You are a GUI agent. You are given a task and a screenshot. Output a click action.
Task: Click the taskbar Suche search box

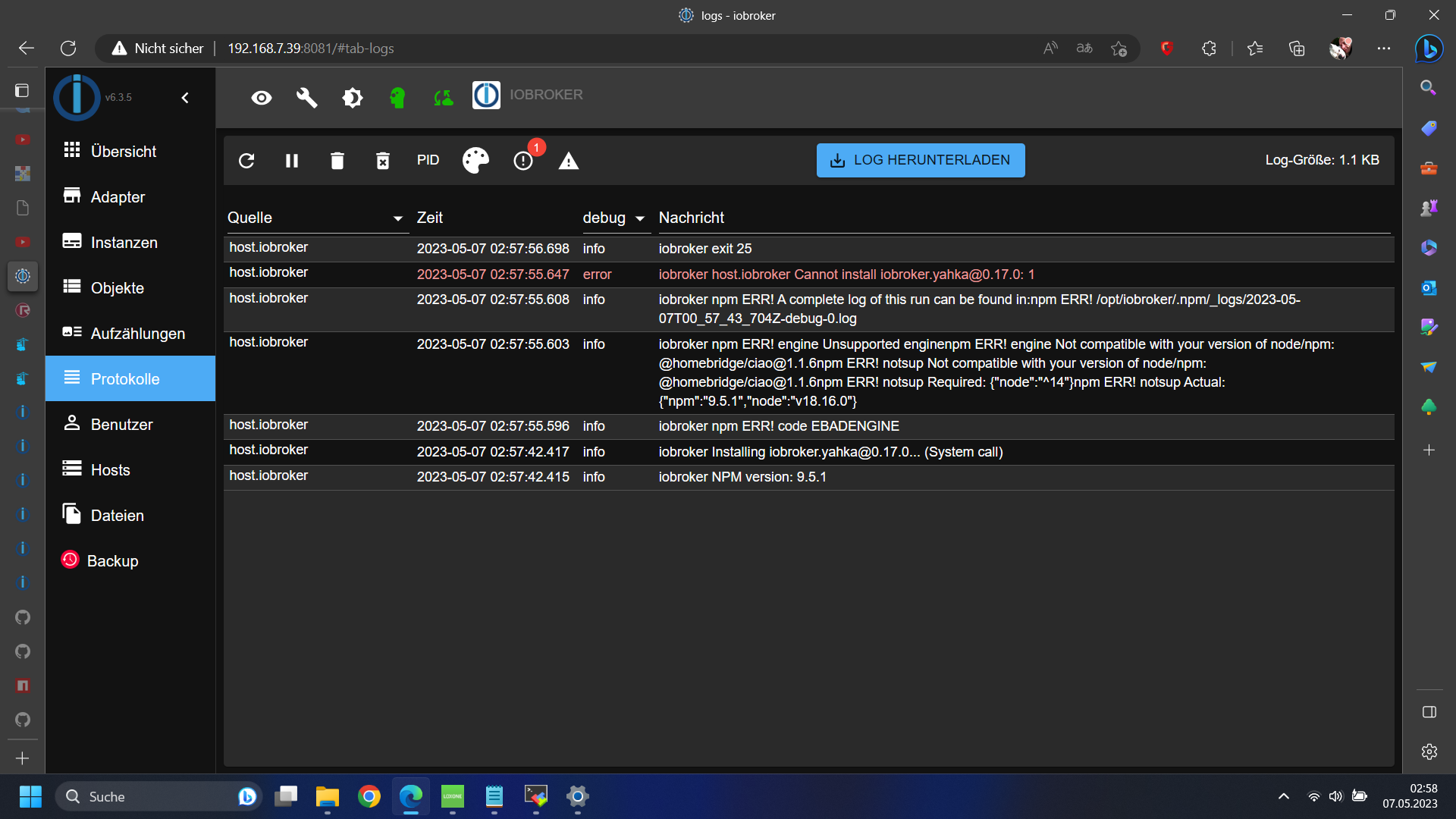click(159, 796)
